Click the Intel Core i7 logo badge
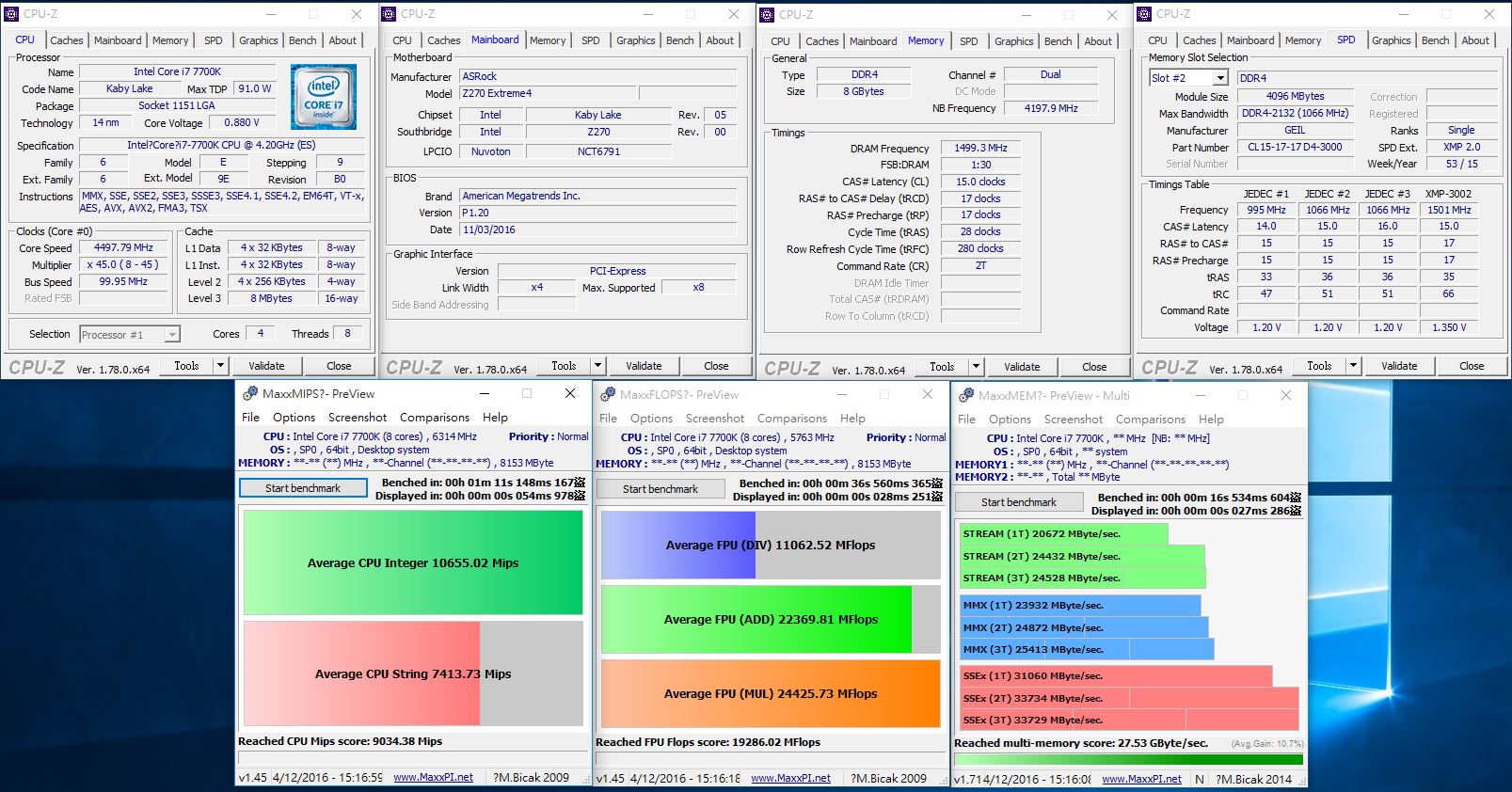Image resolution: width=1512 pixels, height=792 pixels. [324, 97]
